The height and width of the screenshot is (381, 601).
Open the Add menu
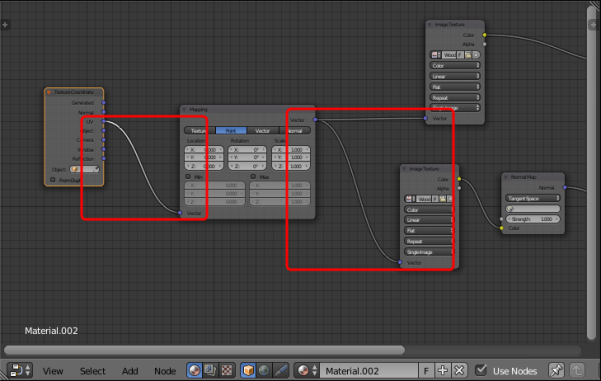(130, 371)
